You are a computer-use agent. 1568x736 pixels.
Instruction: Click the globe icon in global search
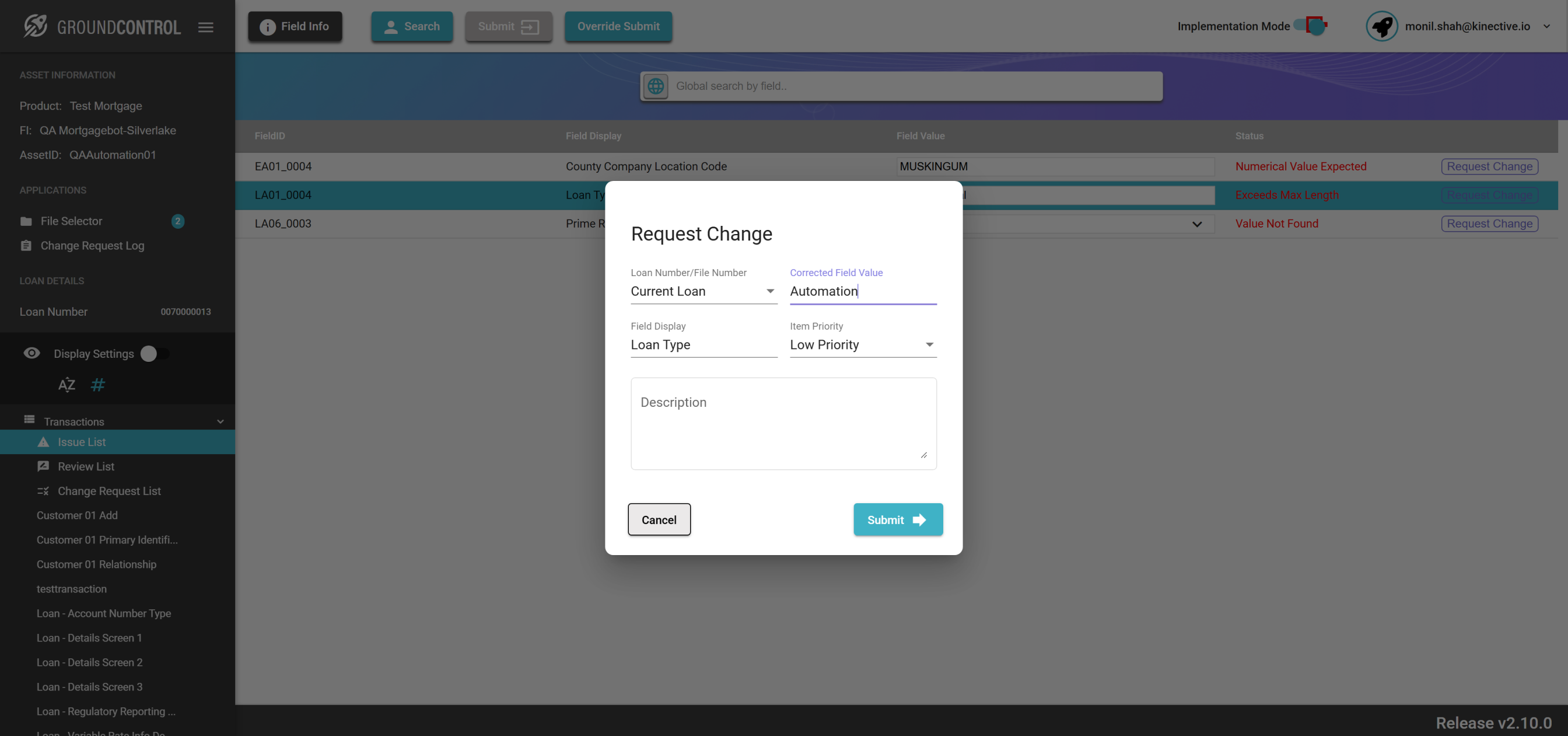[656, 86]
